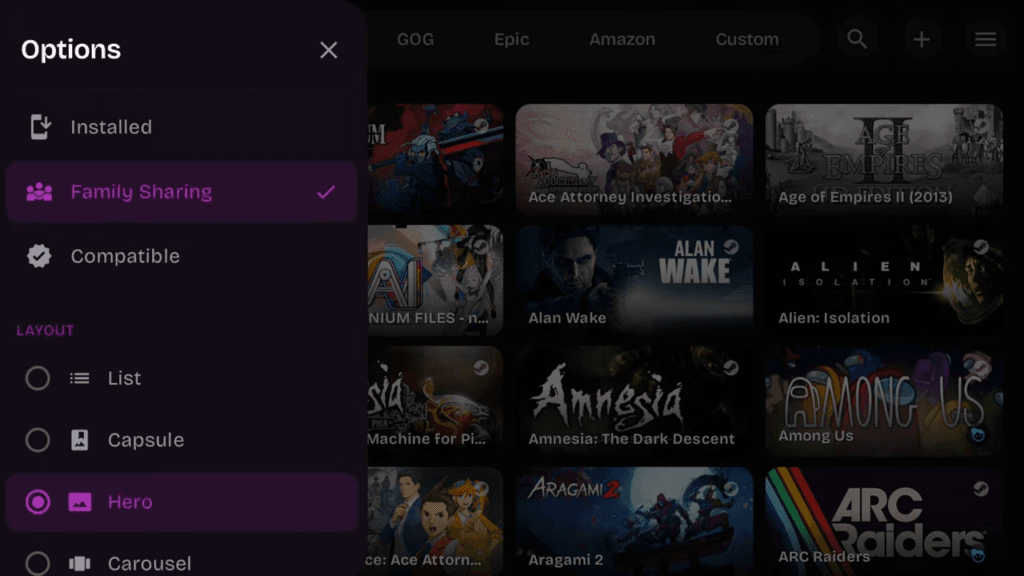Select the Capsule layout radio button
Viewport: 1024px width, 576px height.
click(x=37, y=440)
